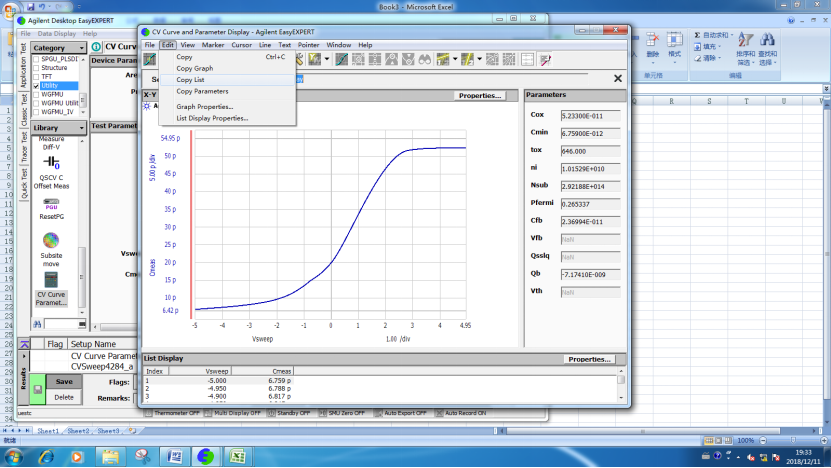Viewport: 831px width, 468px height.
Task: Click the List Display Properties... button
Action: click(589, 359)
